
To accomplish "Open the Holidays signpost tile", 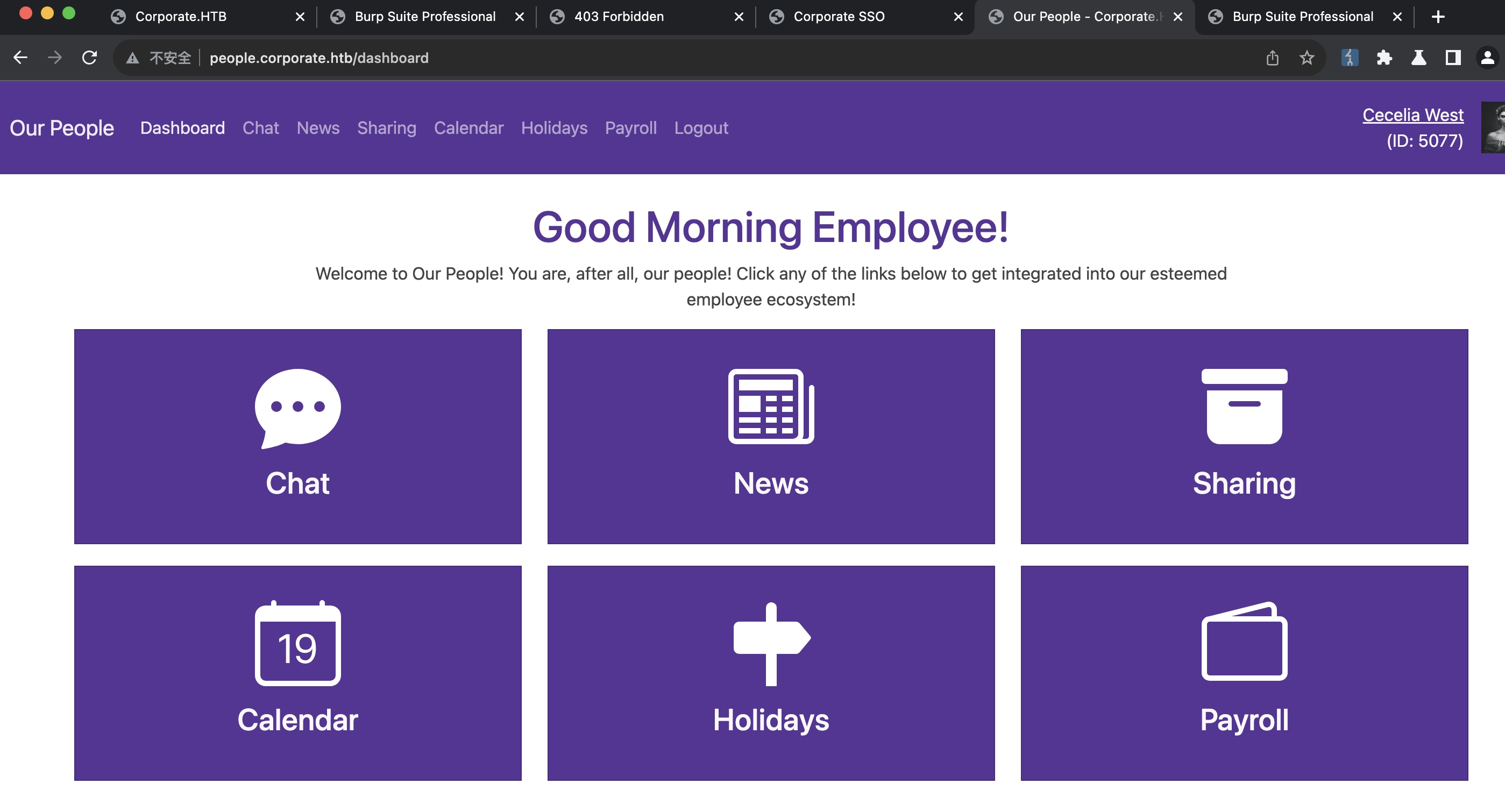I will point(771,672).
